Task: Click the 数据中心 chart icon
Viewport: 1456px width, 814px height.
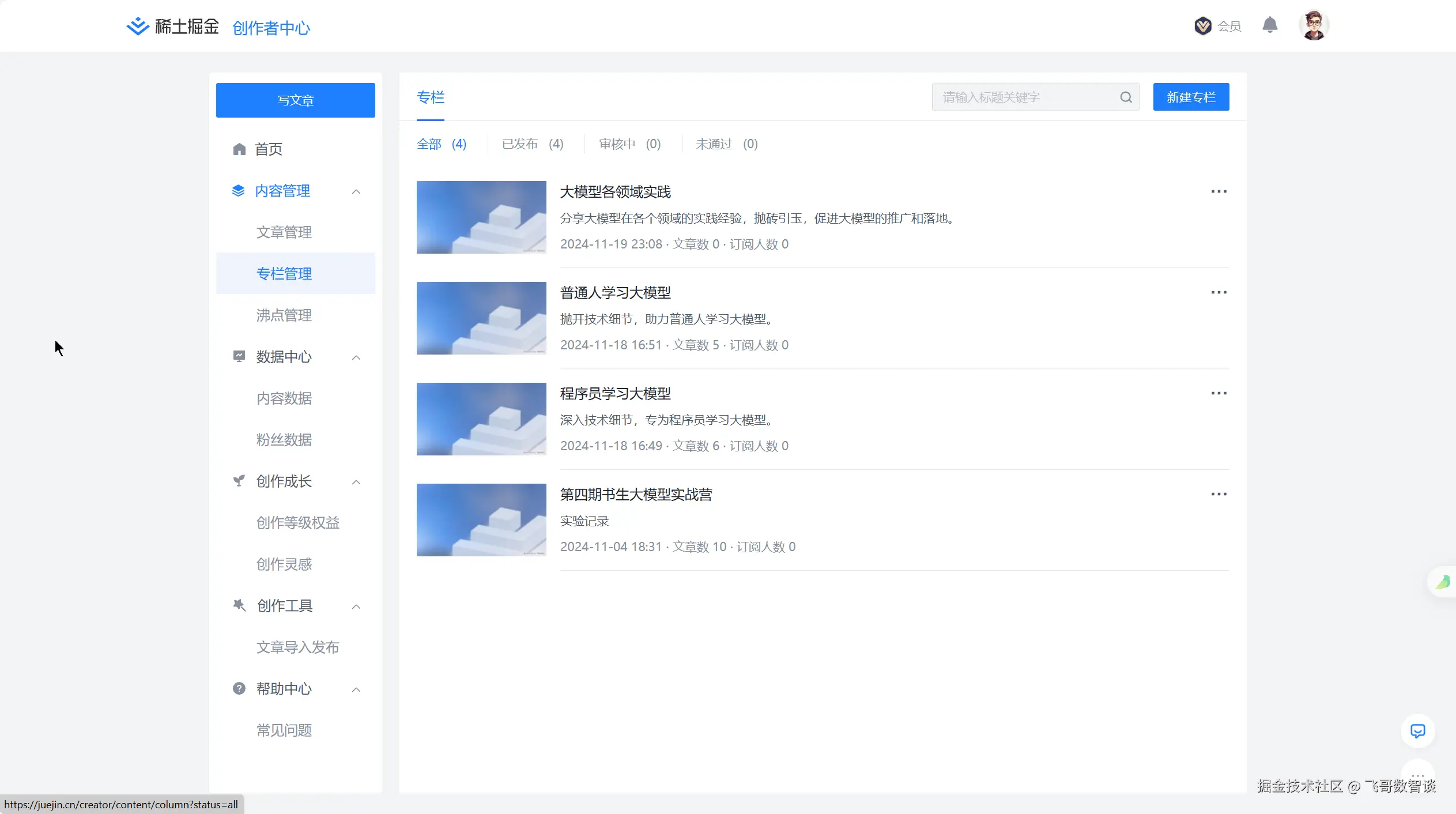Action: coord(239,356)
